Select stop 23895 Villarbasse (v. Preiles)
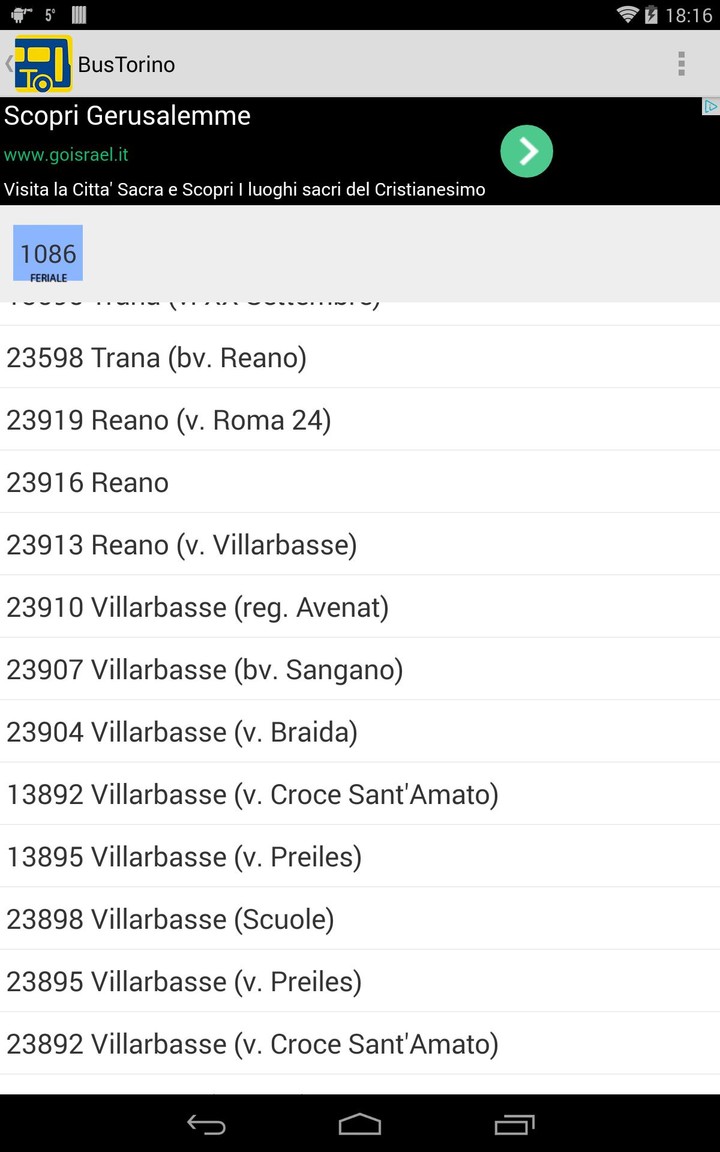720x1152 pixels. click(360, 982)
